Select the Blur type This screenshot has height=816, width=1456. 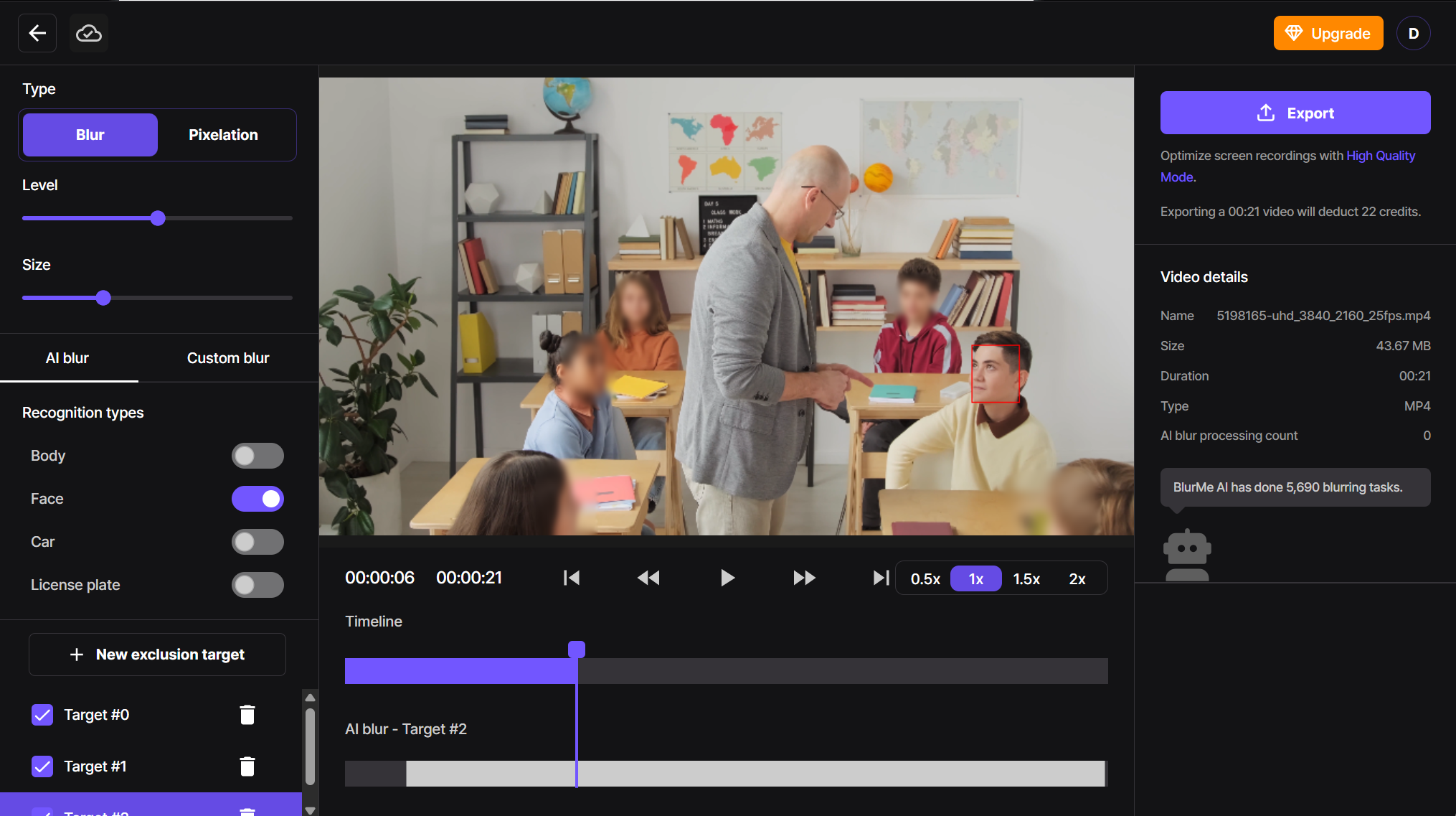tap(90, 135)
